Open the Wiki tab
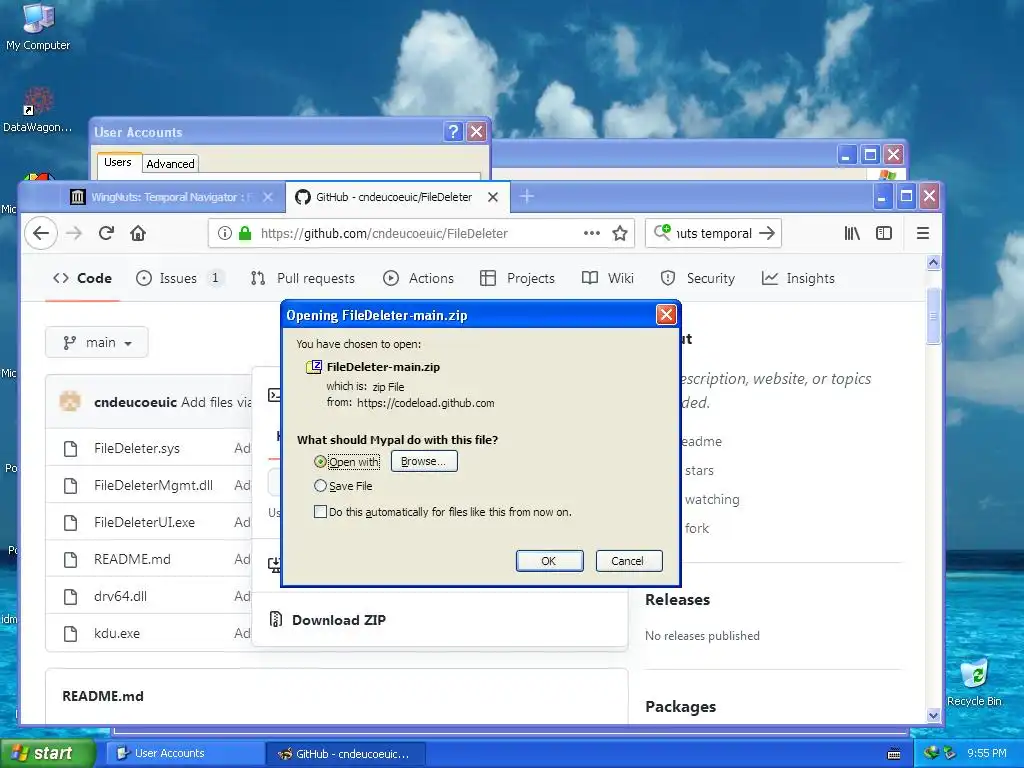1024x768 pixels. [x=607, y=278]
